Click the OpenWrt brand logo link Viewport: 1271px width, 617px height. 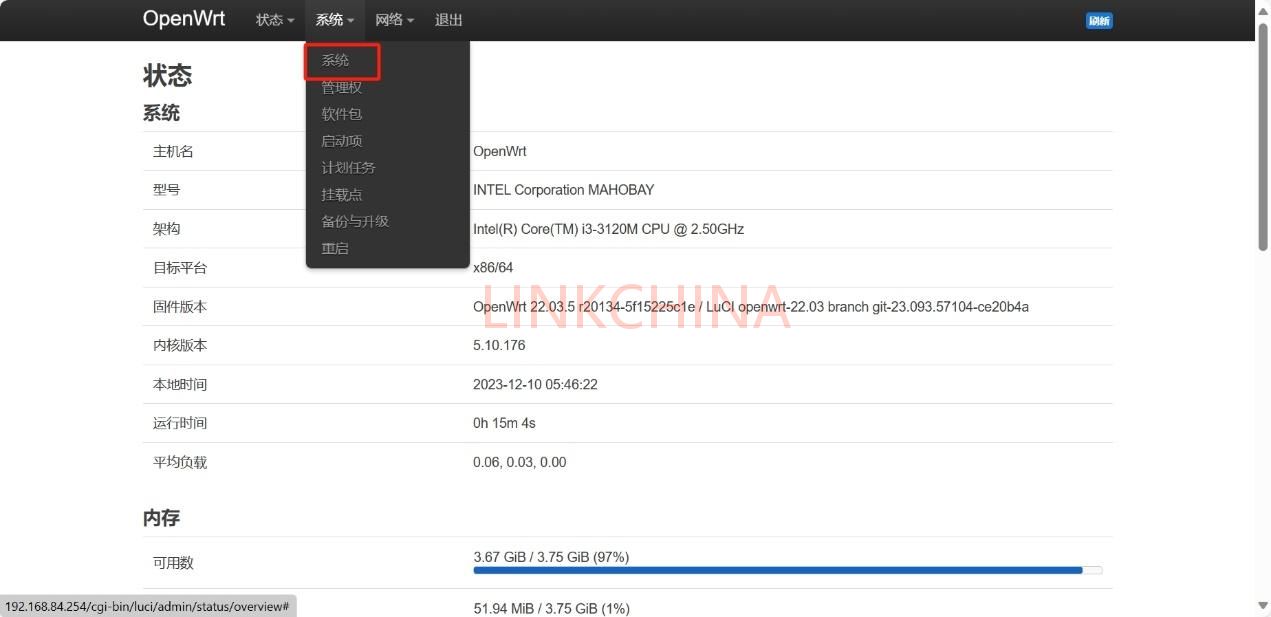[x=184, y=19]
